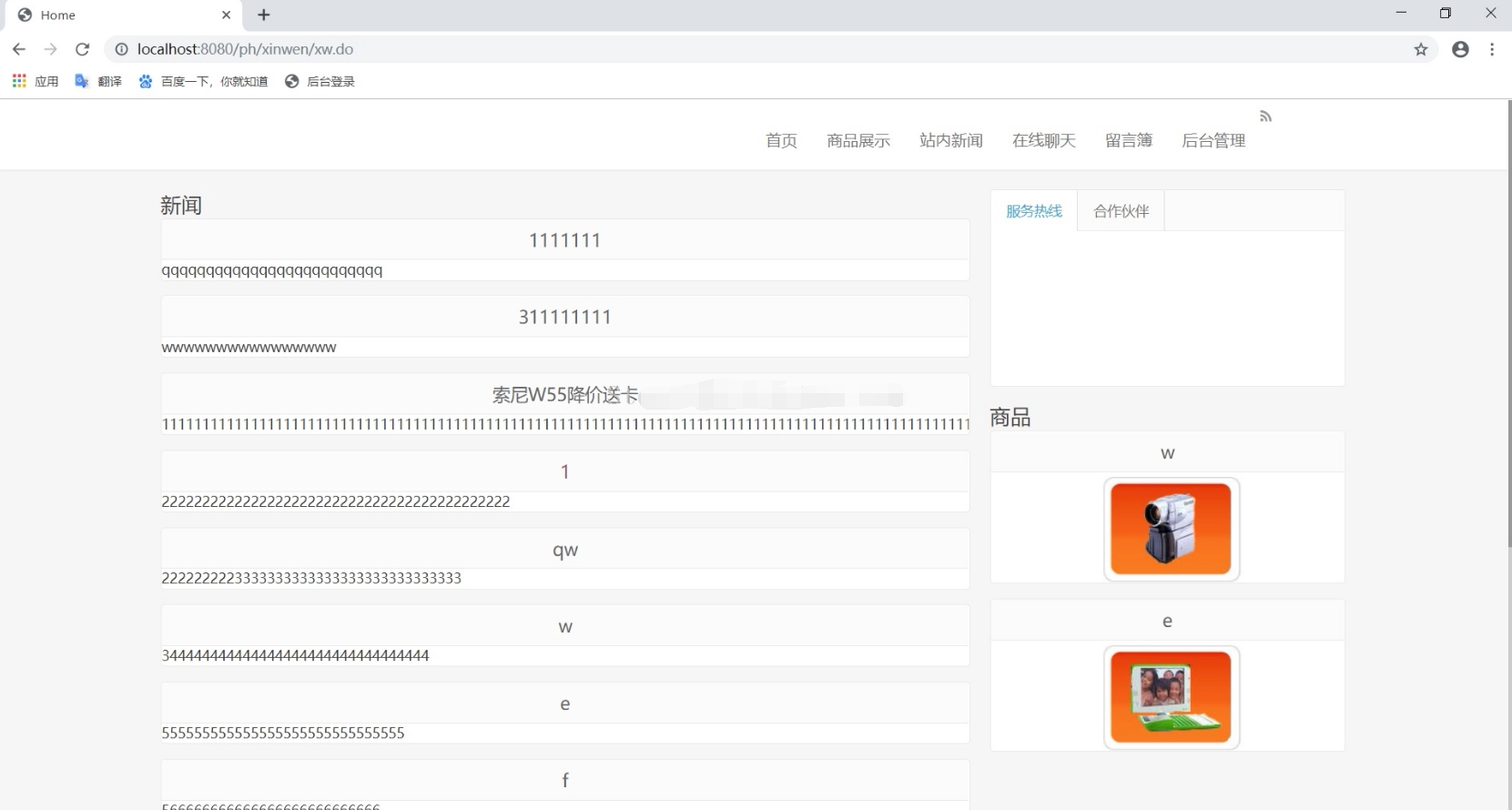Open the 百度一下 bookmark
Image resolution: width=1512 pixels, height=810 pixels.
tap(203, 81)
